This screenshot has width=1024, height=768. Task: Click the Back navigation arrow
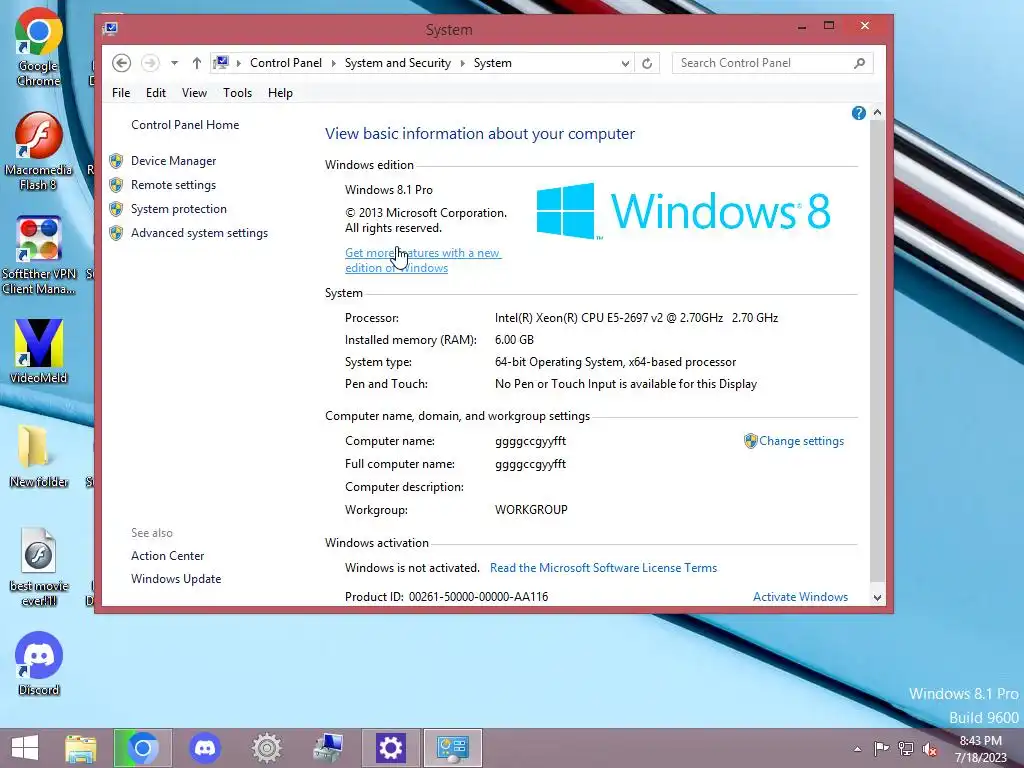click(121, 63)
